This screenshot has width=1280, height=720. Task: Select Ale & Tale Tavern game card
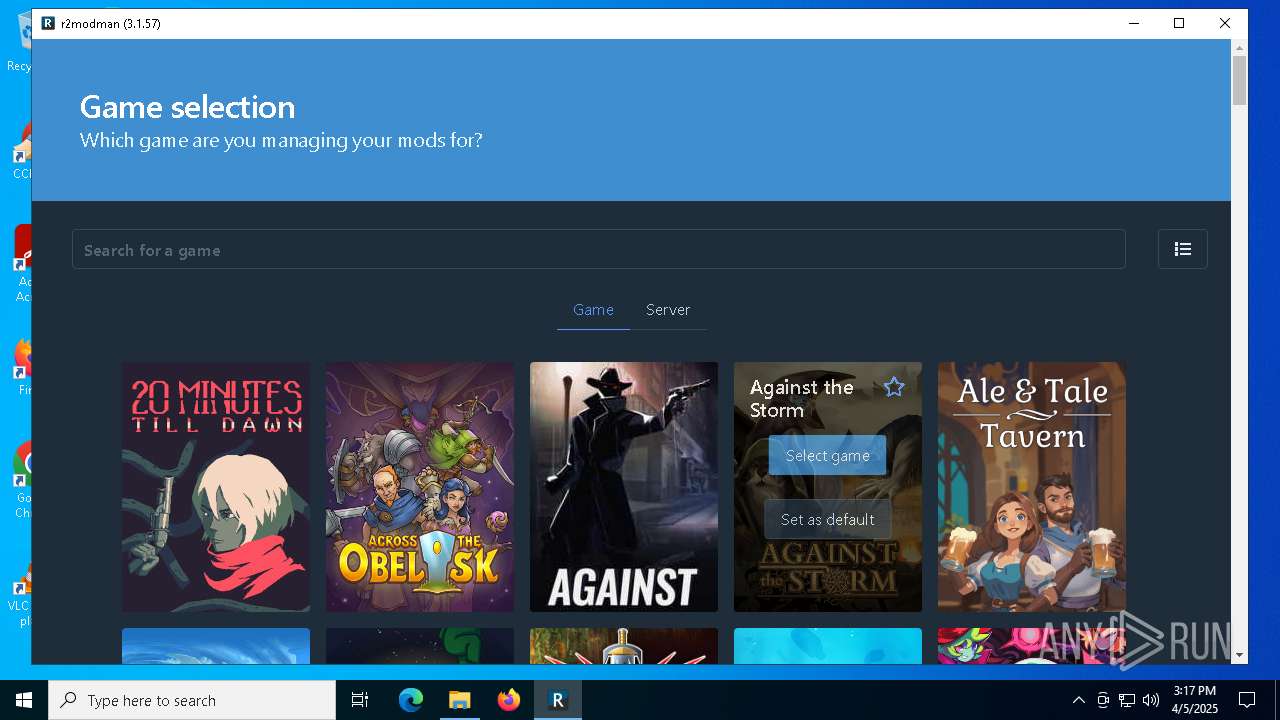(x=1032, y=487)
